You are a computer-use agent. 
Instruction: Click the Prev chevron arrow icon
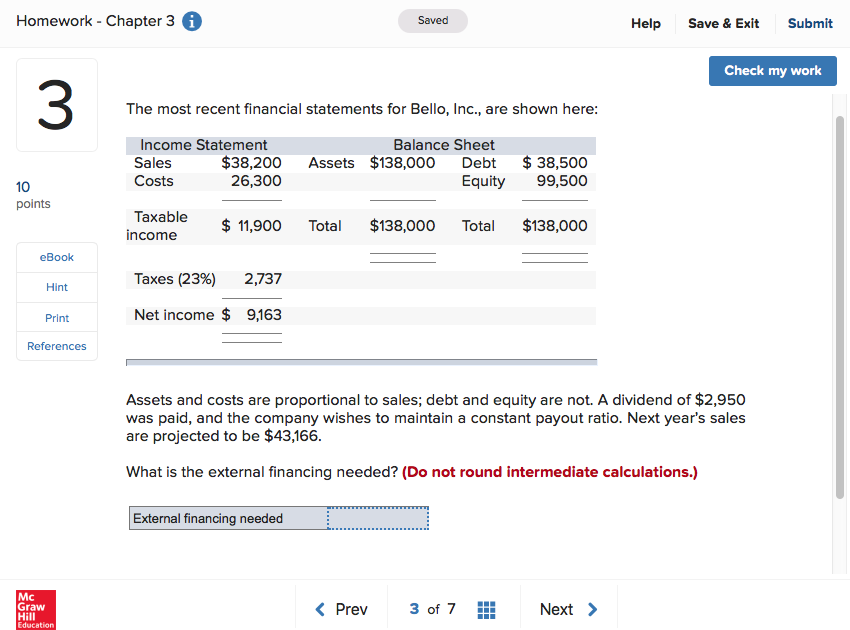click(x=322, y=609)
